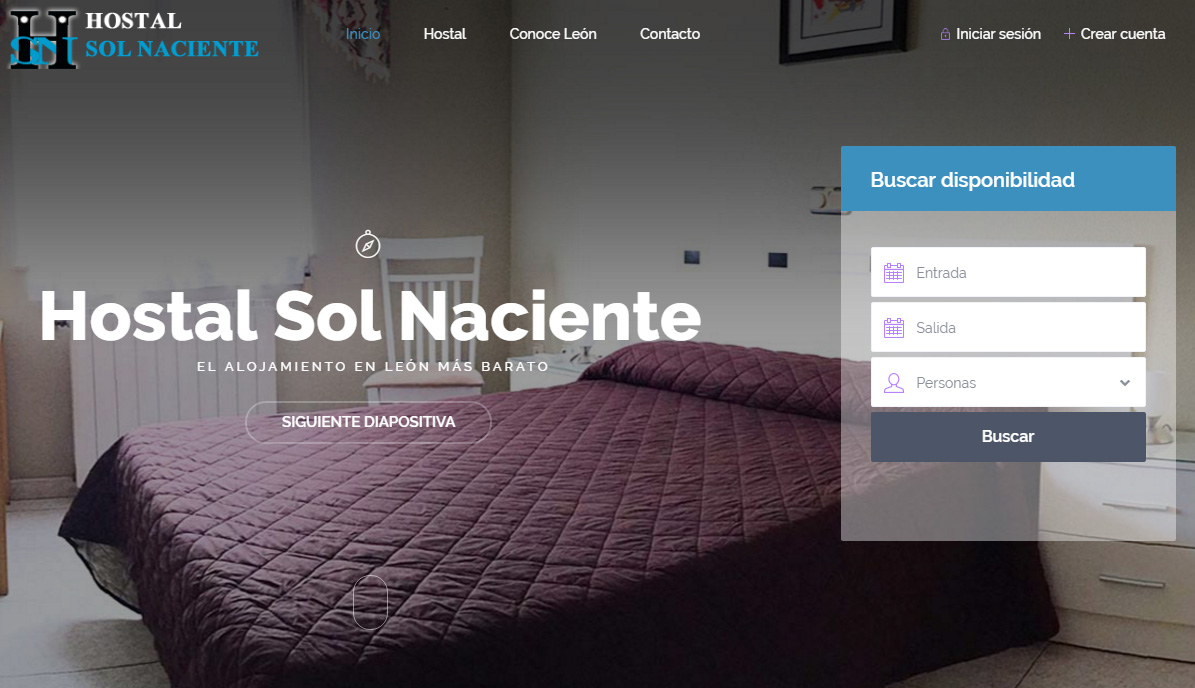Click the Entrada date input field
This screenshot has height=688, width=1195.
click(1008, 272)
